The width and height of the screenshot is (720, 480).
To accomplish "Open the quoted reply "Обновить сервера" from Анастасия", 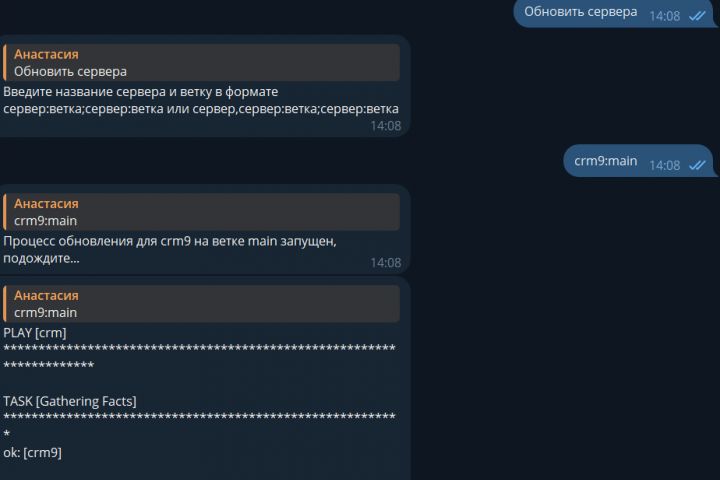I will (202, 62).
